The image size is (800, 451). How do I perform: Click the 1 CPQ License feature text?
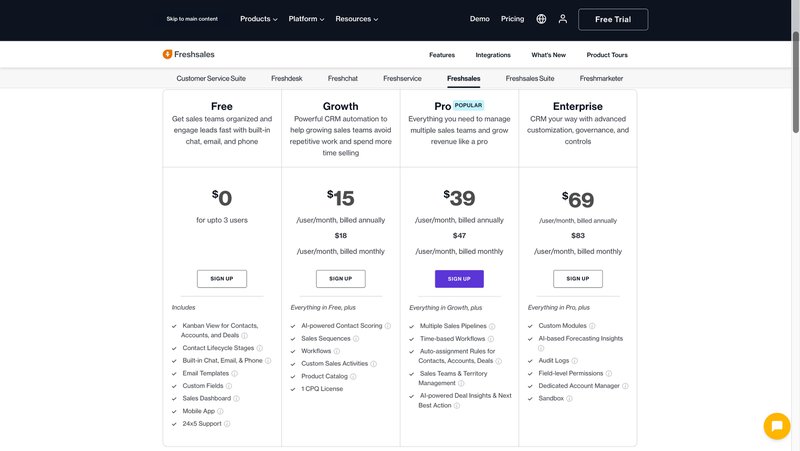(x=322, y=389)
